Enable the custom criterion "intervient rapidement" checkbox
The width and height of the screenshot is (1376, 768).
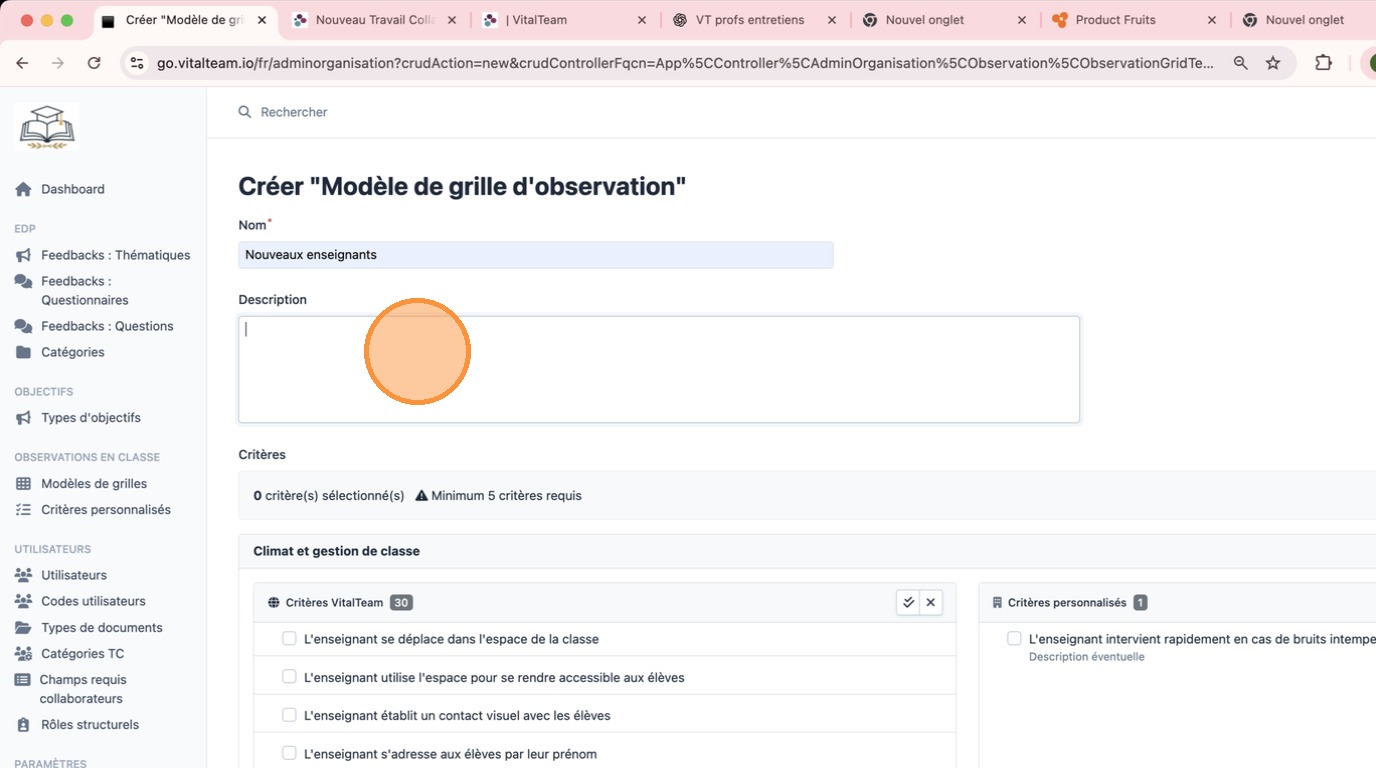click(1014, 639)
